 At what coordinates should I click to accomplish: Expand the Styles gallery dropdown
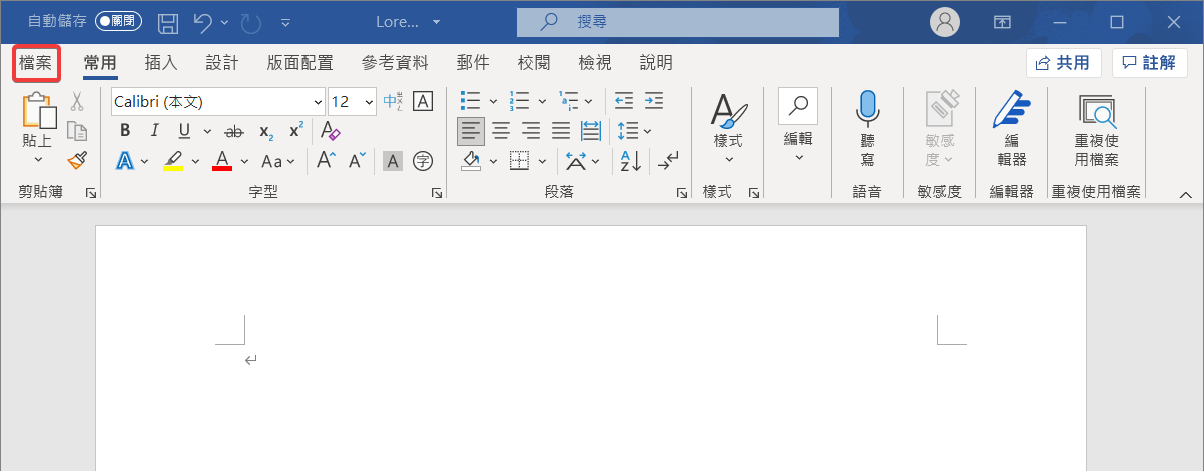click(x=728, y=158)
